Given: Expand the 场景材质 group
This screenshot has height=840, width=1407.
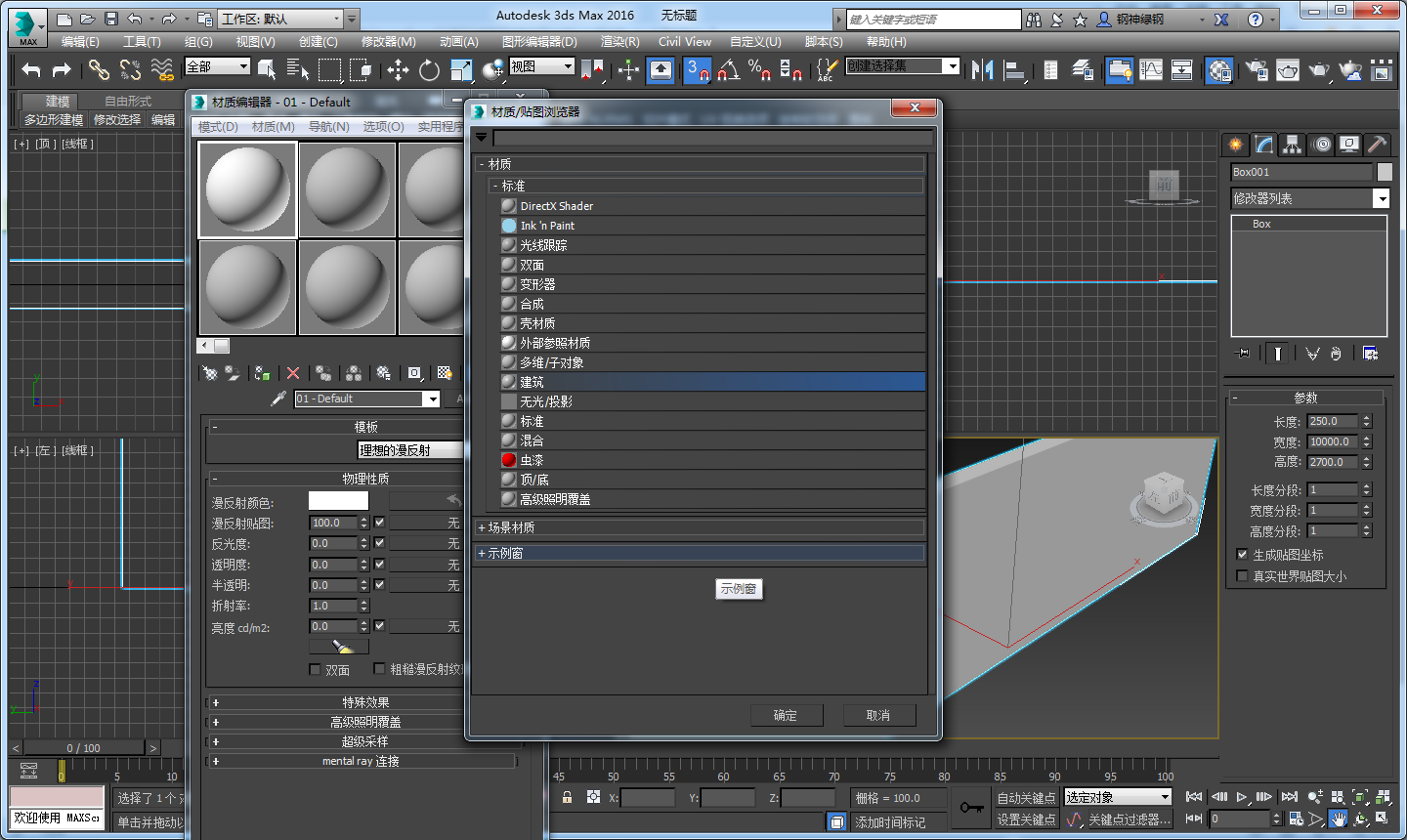Looking at the screenshot, I should 481,527.
